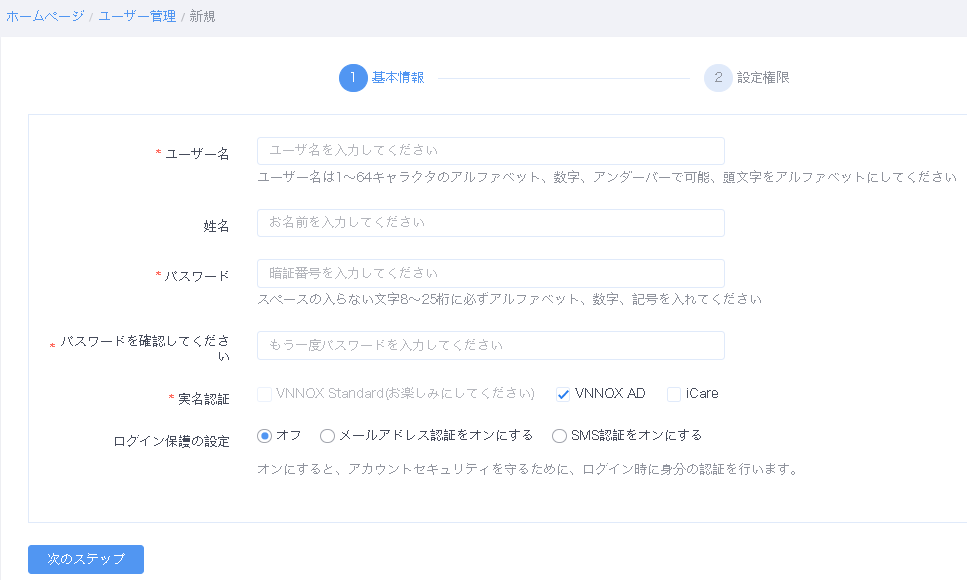This screenshot has height=580, width=967.
Task: Click the iCare label text
Action: click(702, 394)
